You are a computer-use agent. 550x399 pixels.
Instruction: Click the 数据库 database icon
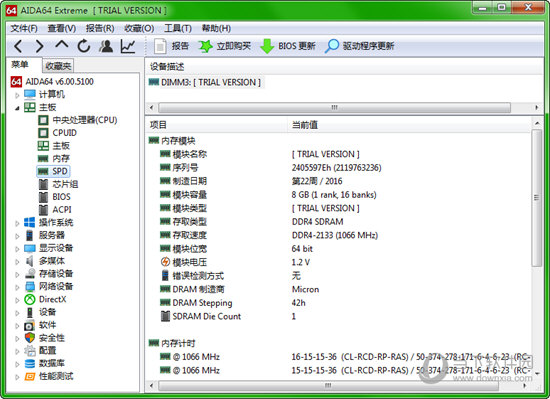29,364
